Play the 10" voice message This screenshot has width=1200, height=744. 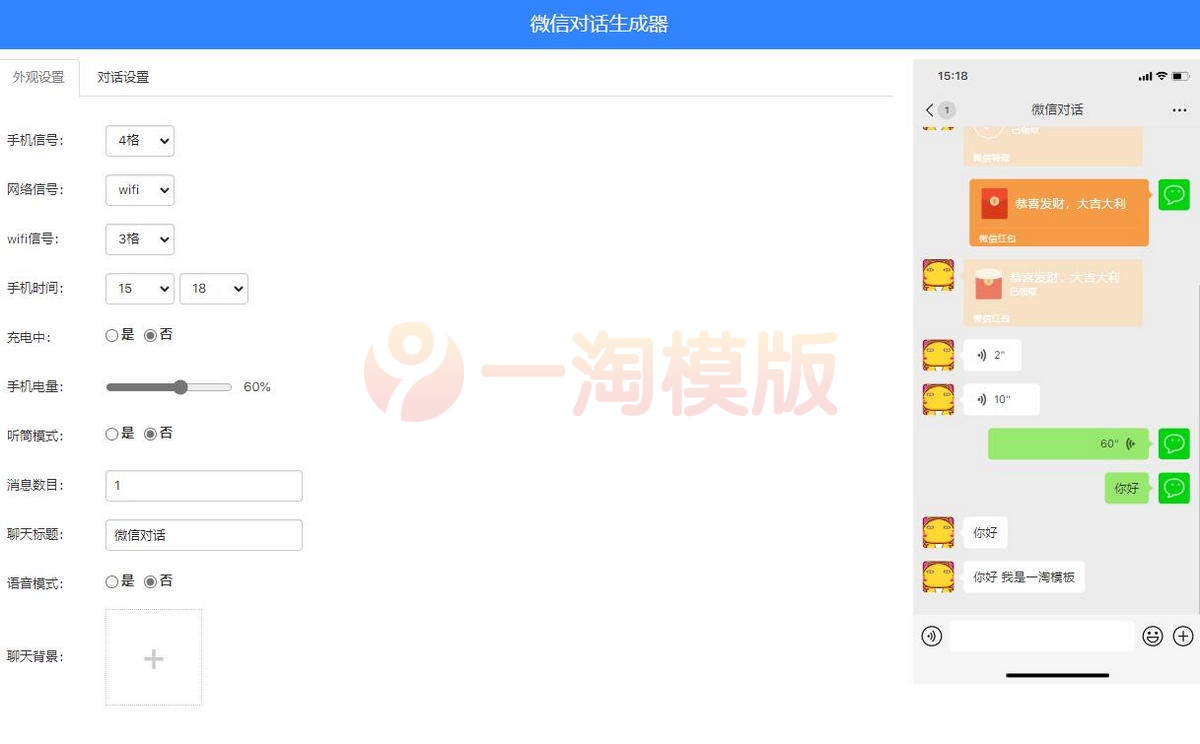tap(1001, 399)
